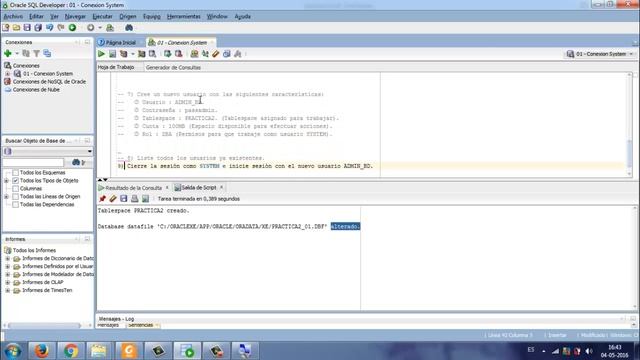
Task: Click the Redo arrow icon in main toolbar
Action: pos(61,28)
